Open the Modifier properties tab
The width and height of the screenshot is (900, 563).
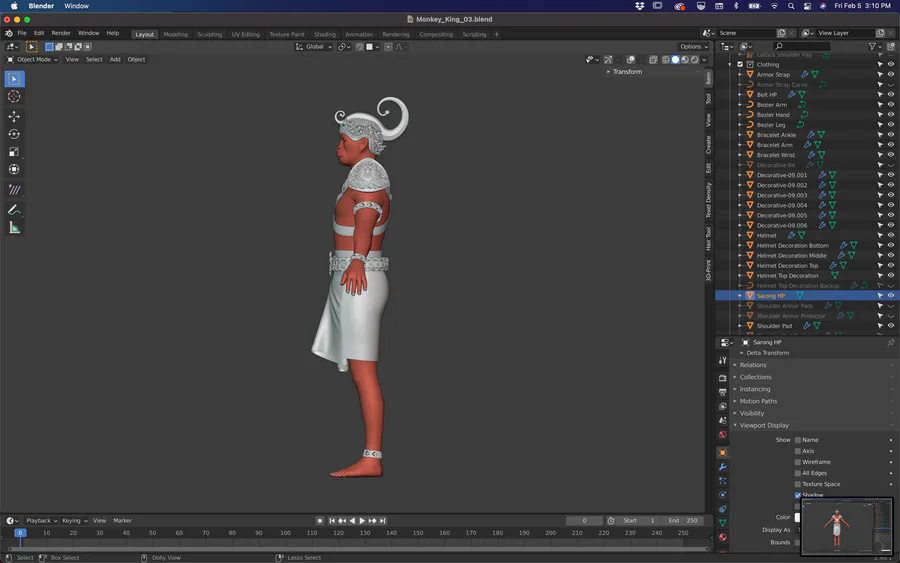(x=723, y=467)
